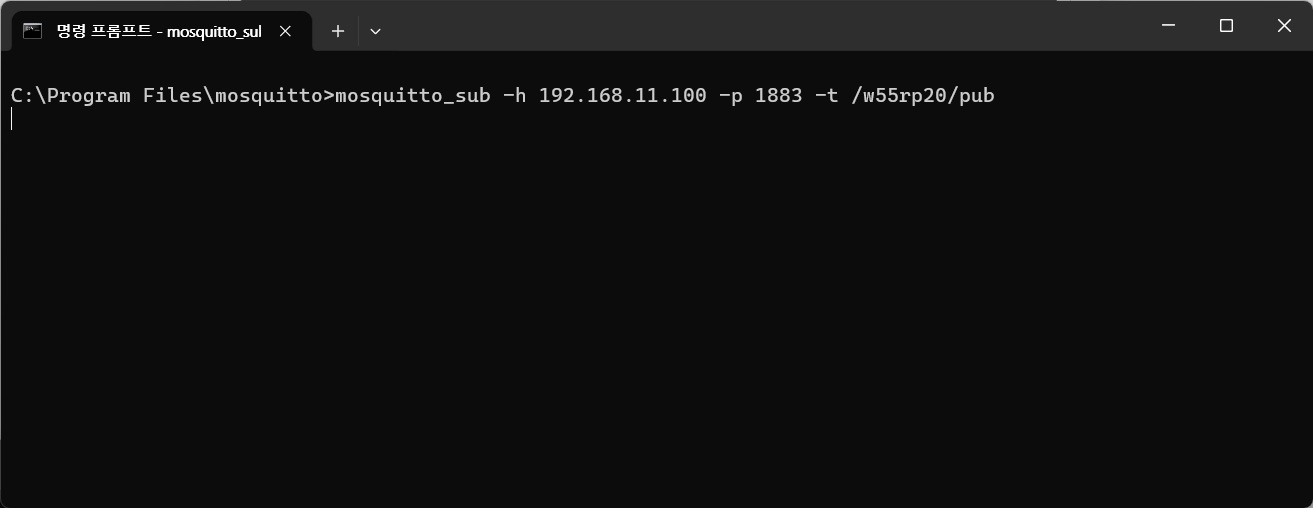Click the -h flag in the command
The height and width of the screenshot is (508, 1313).
coord(514,96)
